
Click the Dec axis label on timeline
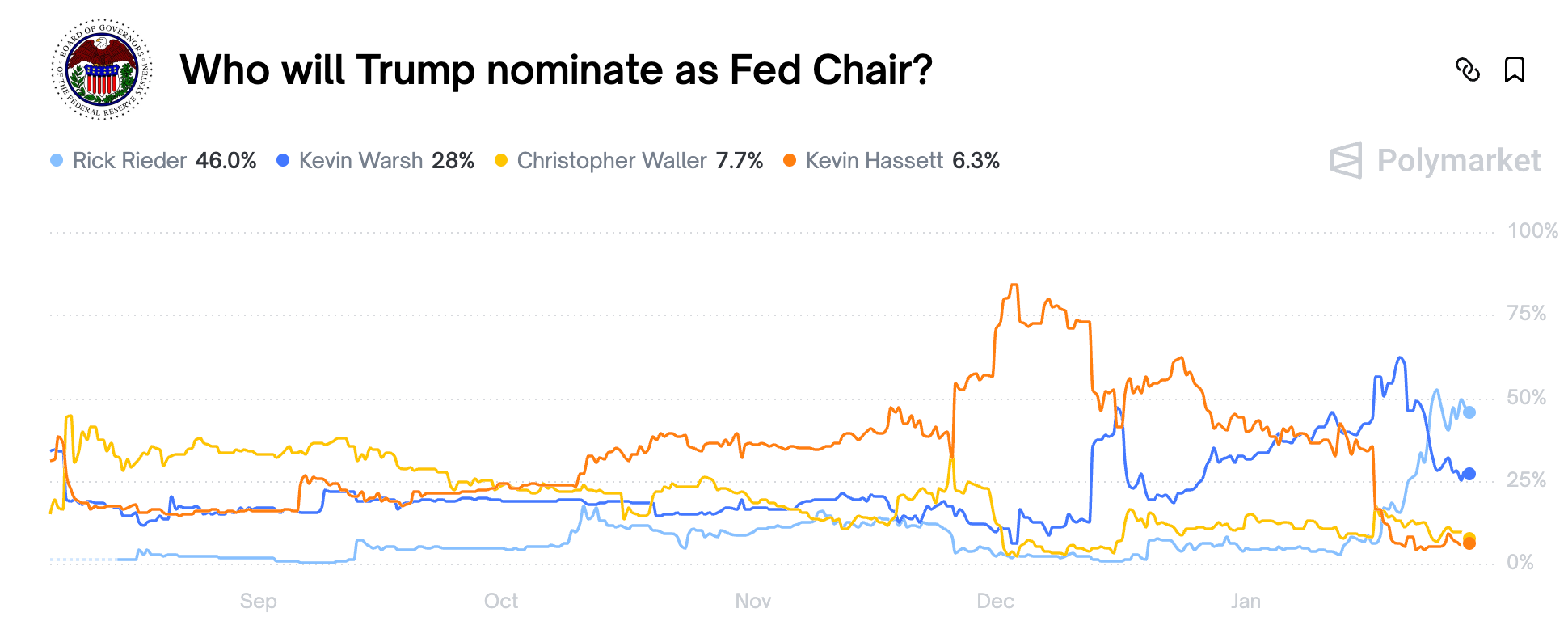click(996, 601)
